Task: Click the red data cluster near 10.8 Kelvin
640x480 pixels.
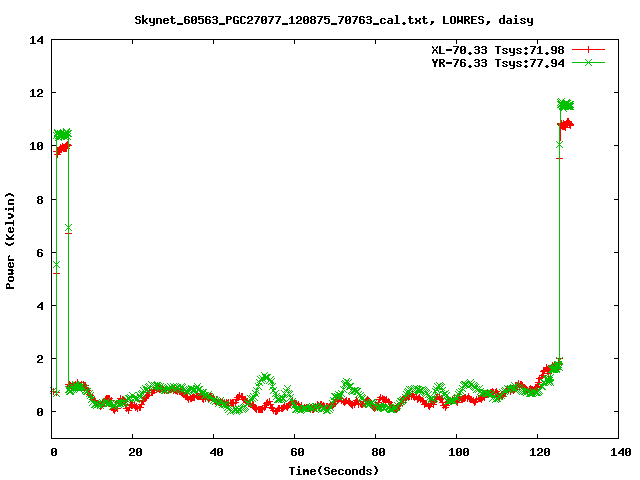Action: tap(567, 124)
